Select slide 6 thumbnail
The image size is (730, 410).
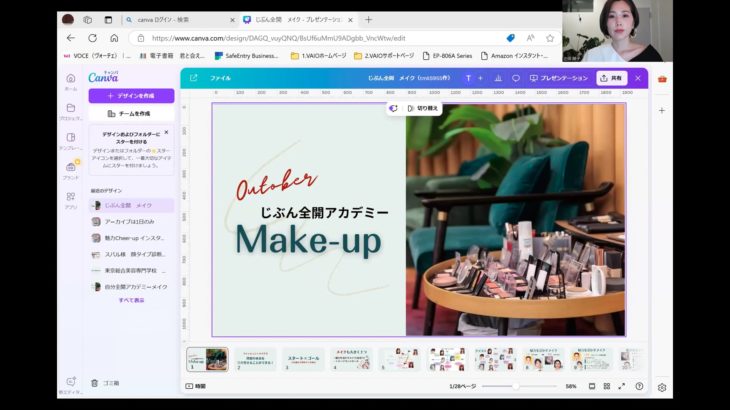point(447,359)
